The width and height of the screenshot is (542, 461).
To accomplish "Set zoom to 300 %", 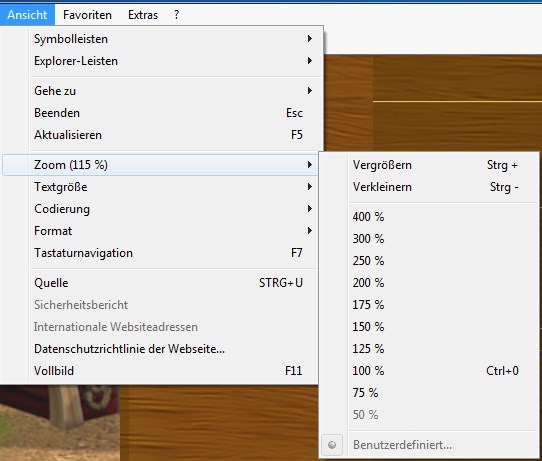I will click(x=429, y=239).
